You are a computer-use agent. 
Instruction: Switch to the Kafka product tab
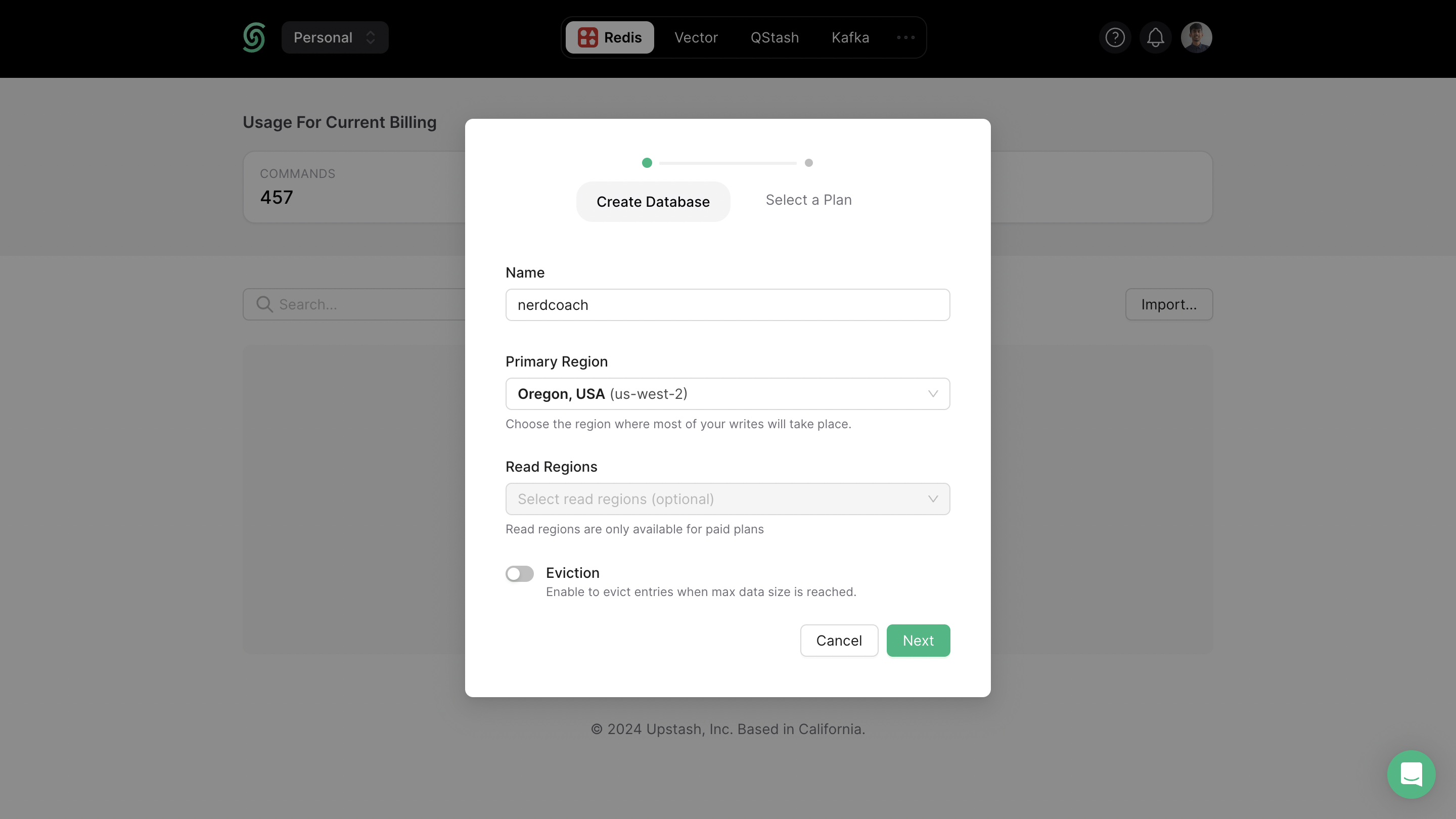850,37
